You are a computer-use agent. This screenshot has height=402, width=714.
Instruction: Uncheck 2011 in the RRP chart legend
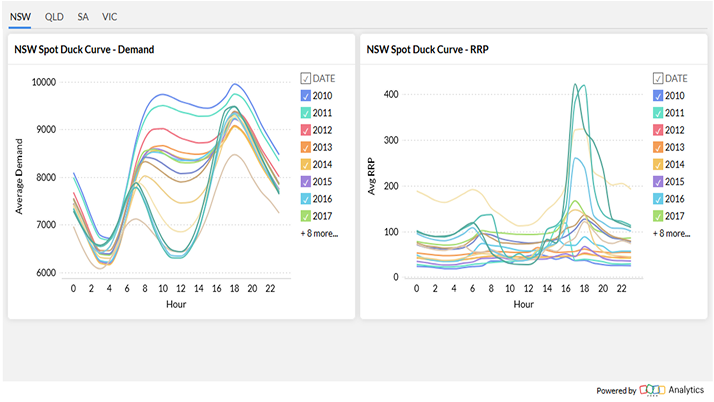657,113
